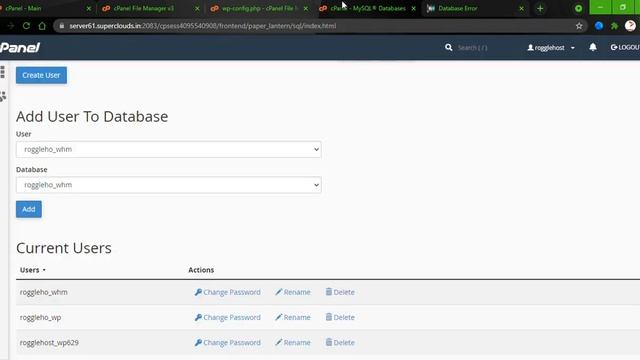
Task: Open the sidebar users icon
Action: [3, 96]
